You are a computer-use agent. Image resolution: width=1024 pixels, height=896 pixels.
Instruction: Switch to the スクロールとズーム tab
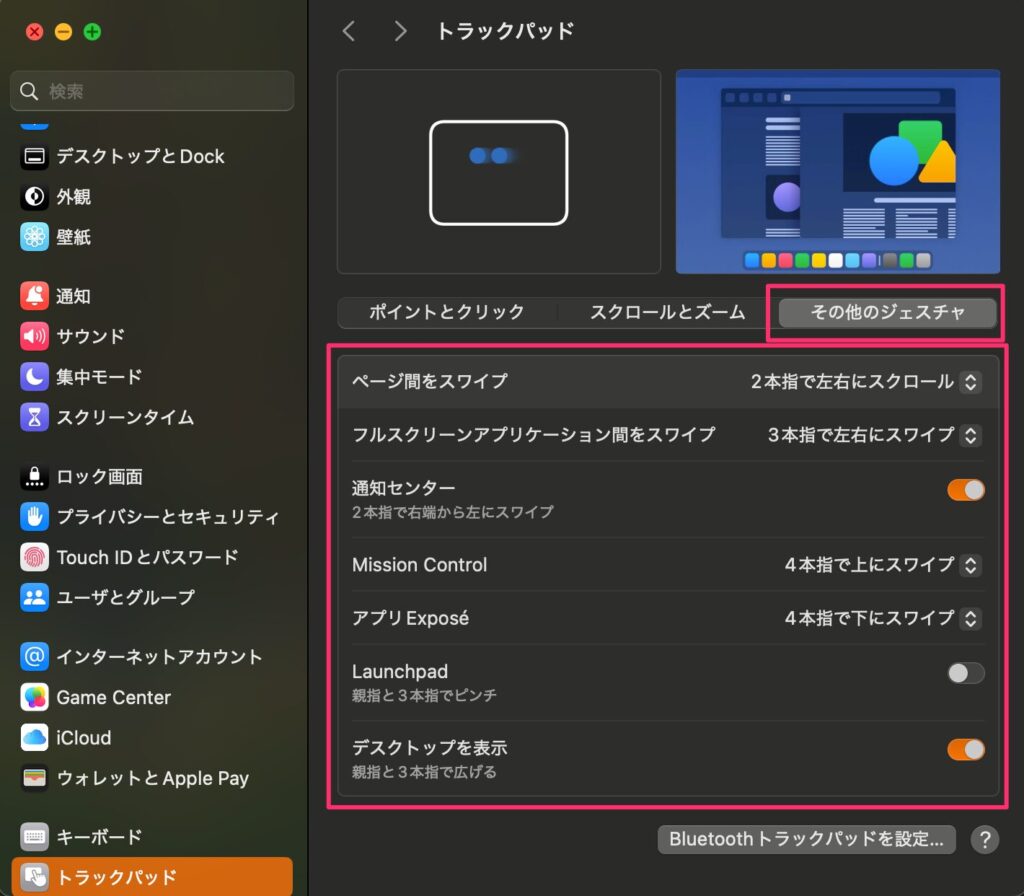(x=667, y=312)
